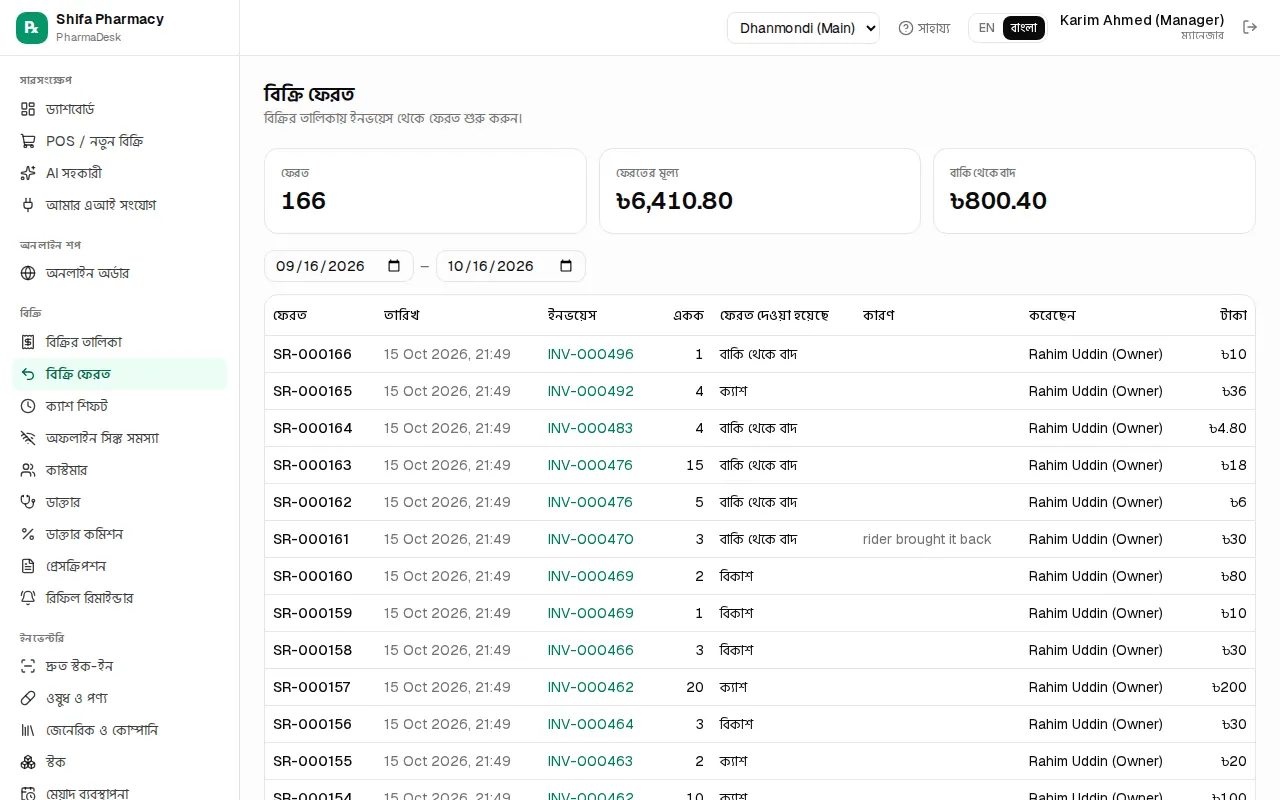This screenshot has width=1280, height=800.
Task: Open the Dhanmondi (Main) branch dropdown
Action: point(803,28)
